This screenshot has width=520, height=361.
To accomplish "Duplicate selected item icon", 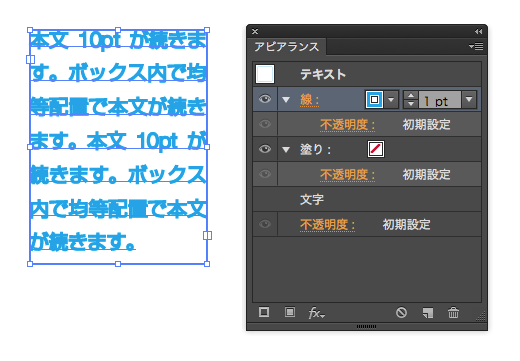I will click(428, 313).
